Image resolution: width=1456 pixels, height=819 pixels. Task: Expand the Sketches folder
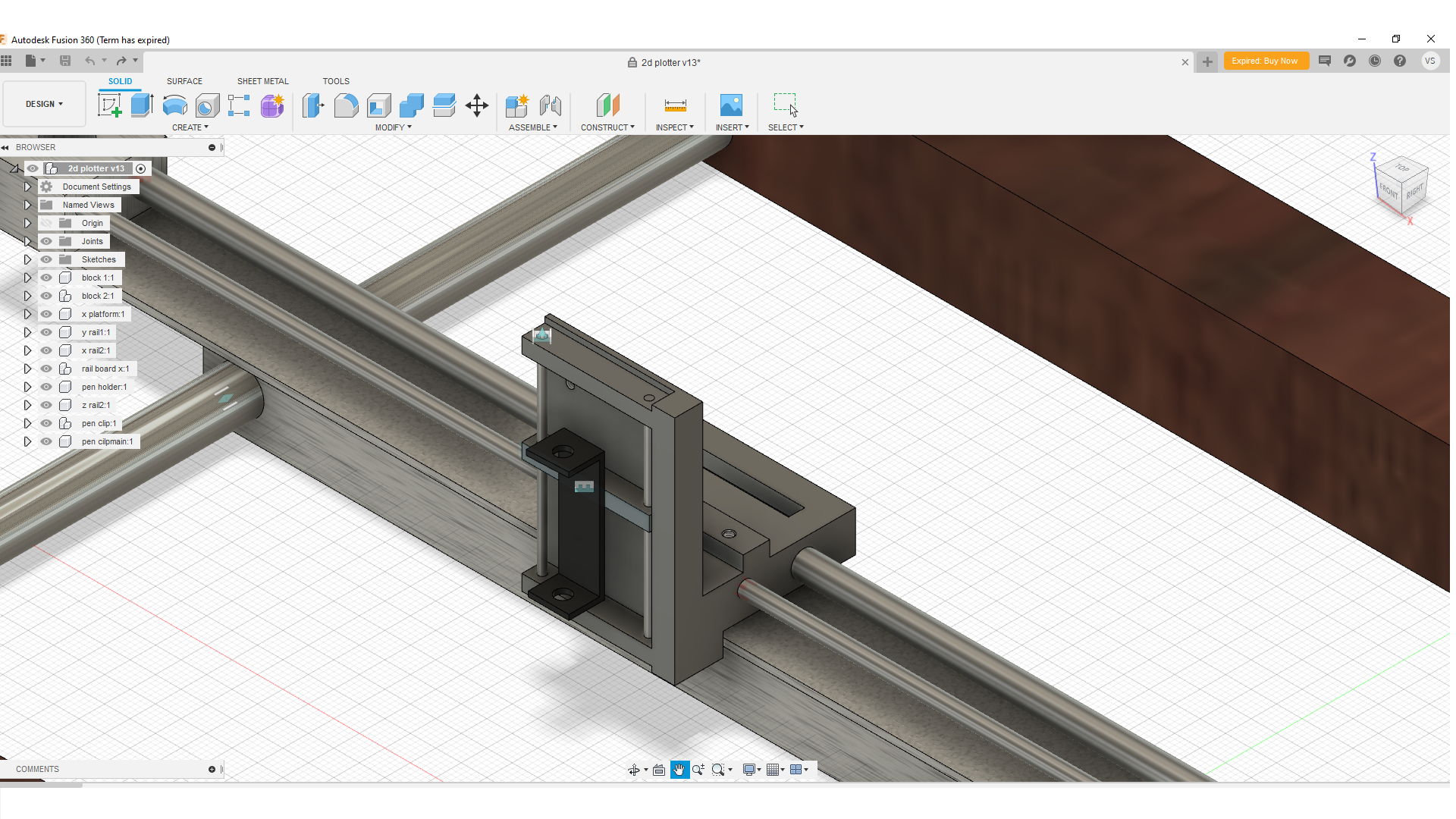[x=28, y=259]
